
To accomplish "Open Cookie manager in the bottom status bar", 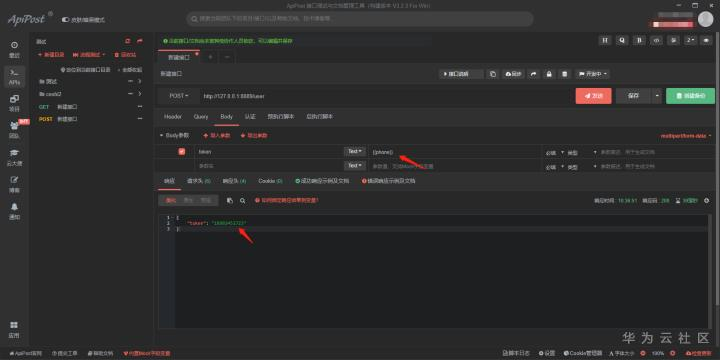I will pos(583,354).
